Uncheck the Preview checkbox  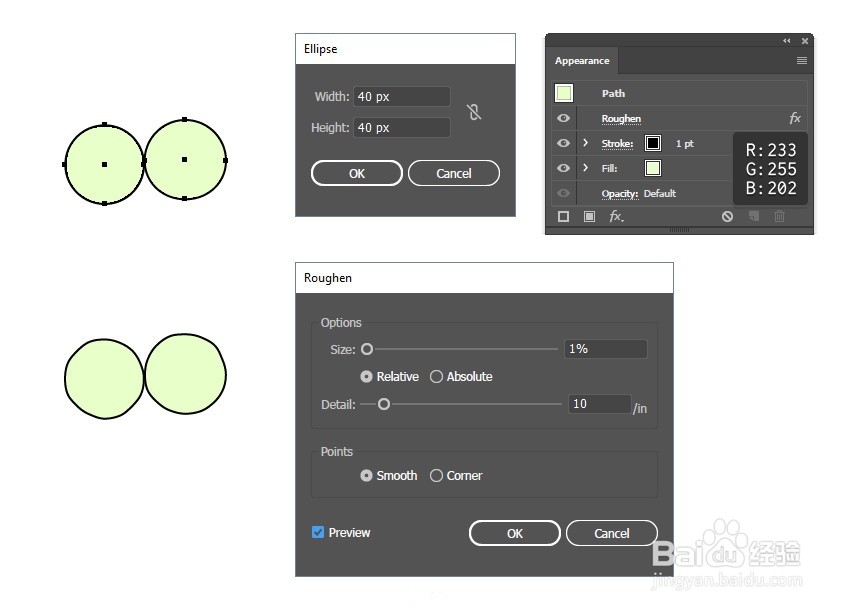[318, 533]
